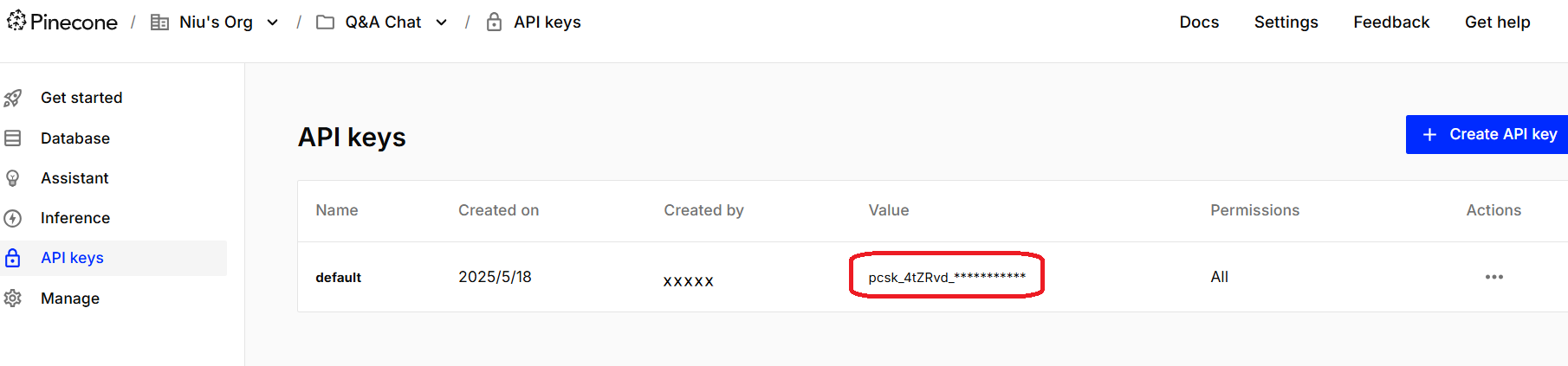1568x366 pixels.
Task: Open Settings in the top navigation
Action: [x=1286, y=22]
